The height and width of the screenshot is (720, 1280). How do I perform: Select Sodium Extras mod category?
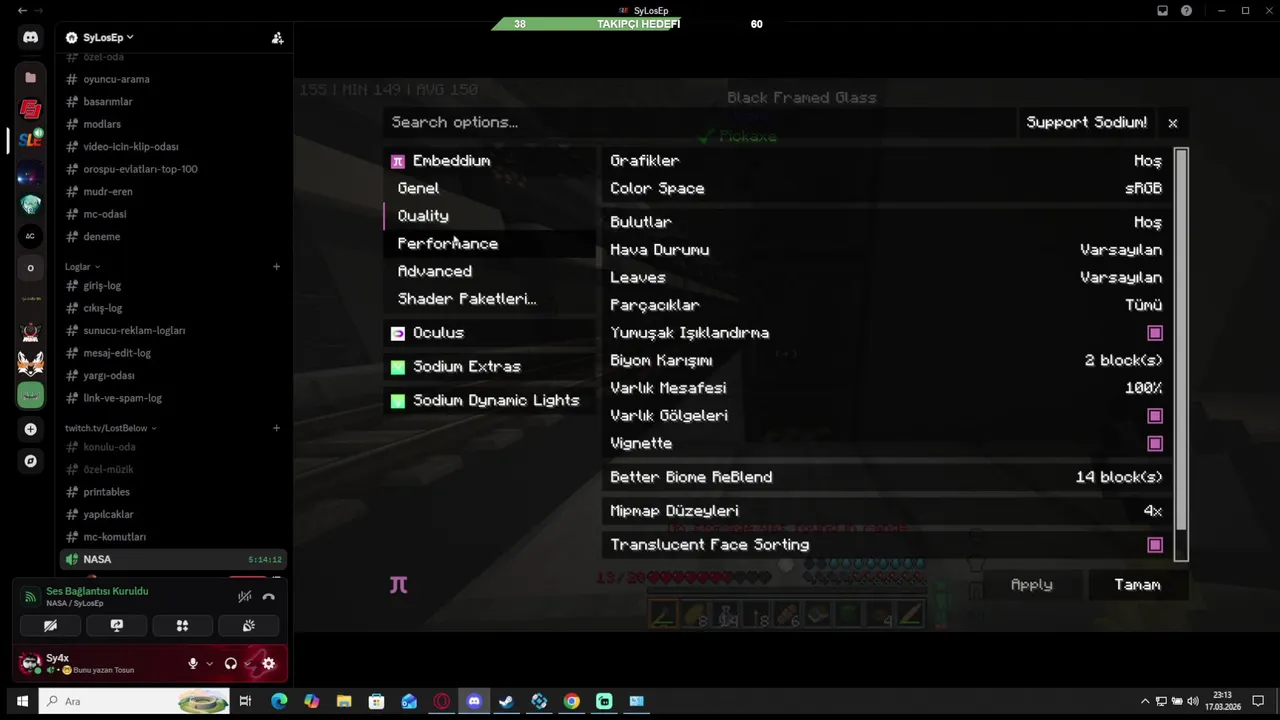489,367
